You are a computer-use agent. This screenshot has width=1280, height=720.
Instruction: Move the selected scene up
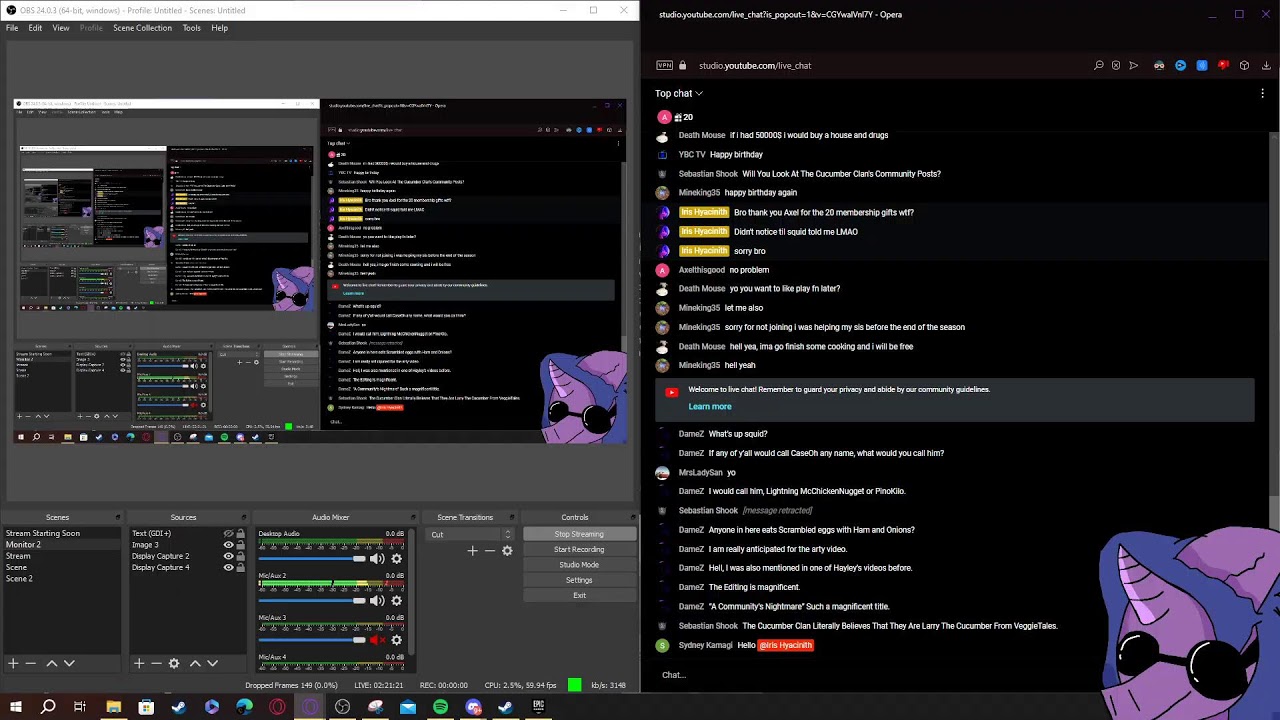(x=51, y=663)
